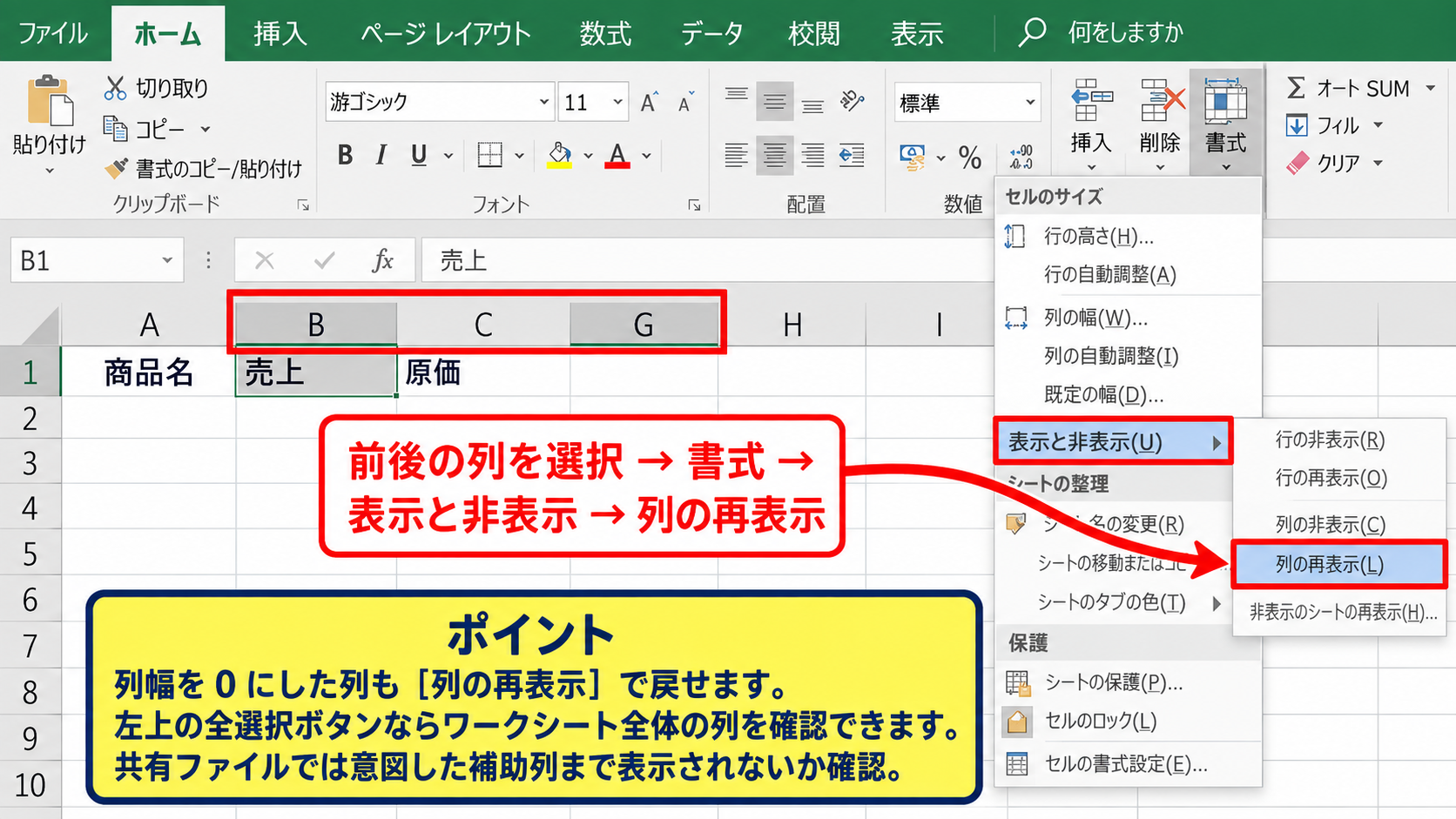The image size is (1456, 819).
Task: Open the font name combo box 游ゴシック
Action: pos(440,102)
